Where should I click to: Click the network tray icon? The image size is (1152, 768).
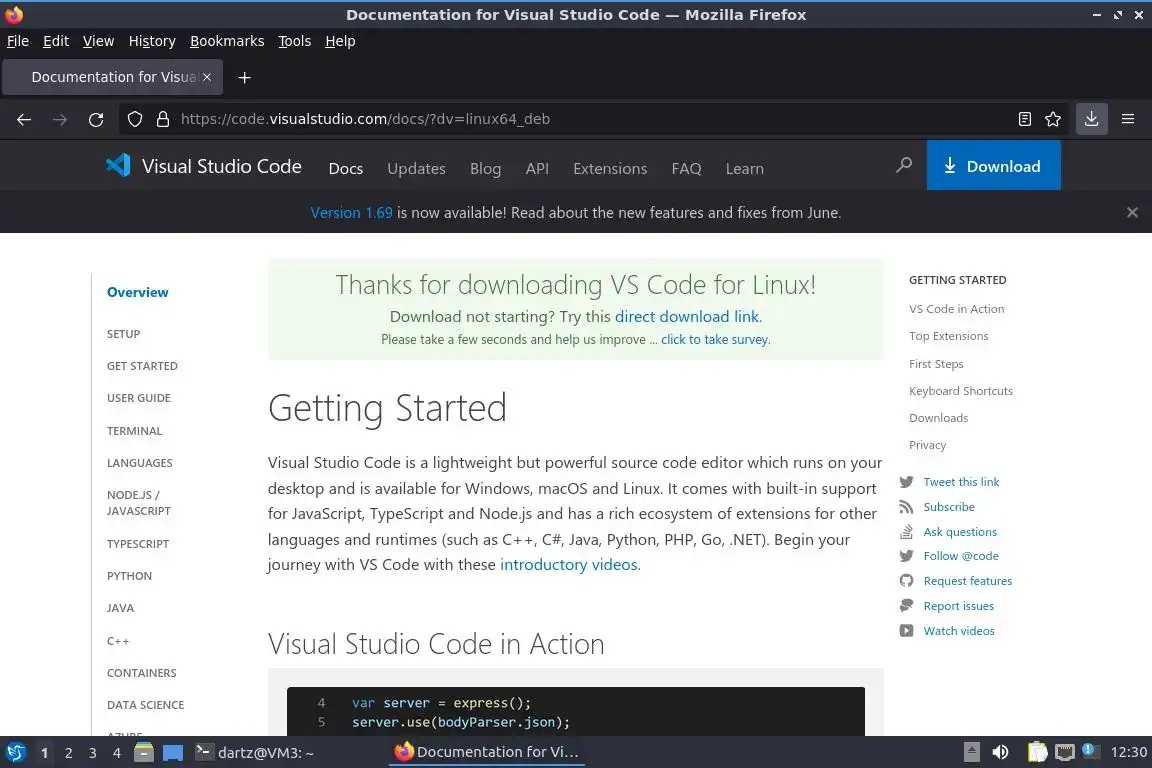tap(1065, 752)
